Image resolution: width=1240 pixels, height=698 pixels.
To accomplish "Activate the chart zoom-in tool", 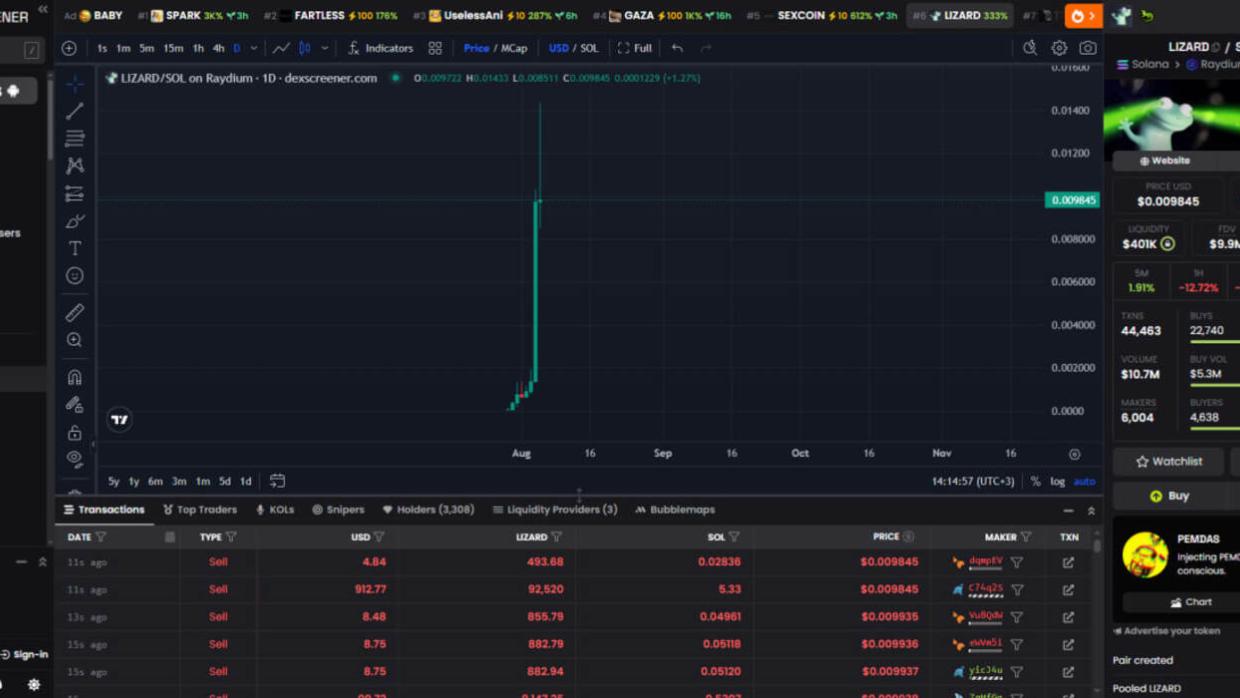I will click(x=74, y=340).
